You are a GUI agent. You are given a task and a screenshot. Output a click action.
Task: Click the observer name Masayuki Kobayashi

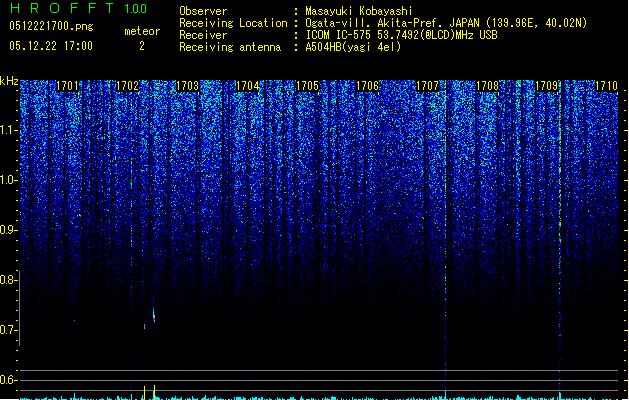(359, 11)
